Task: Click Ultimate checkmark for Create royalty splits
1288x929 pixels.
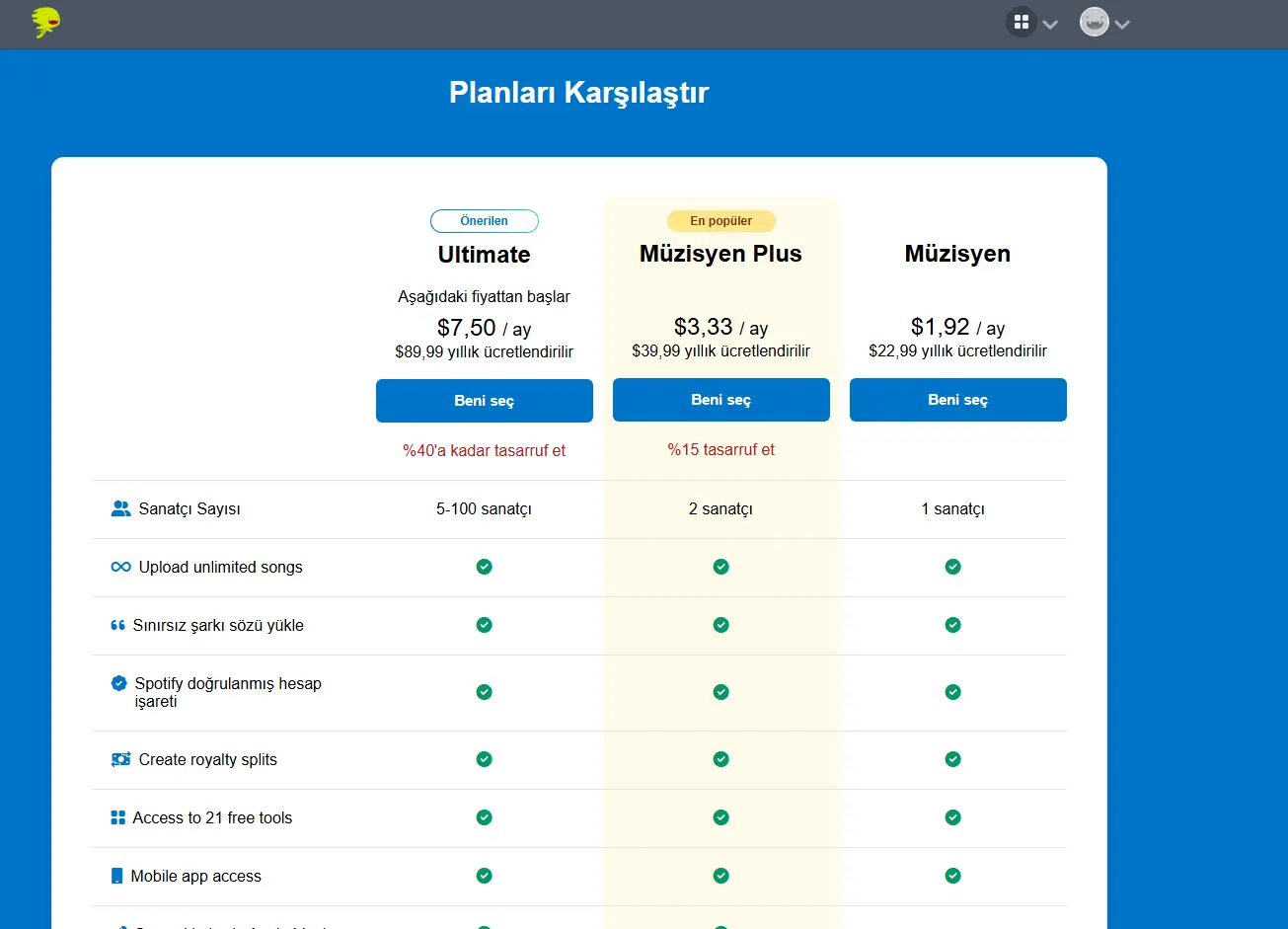Action: (x=485, y=759)
